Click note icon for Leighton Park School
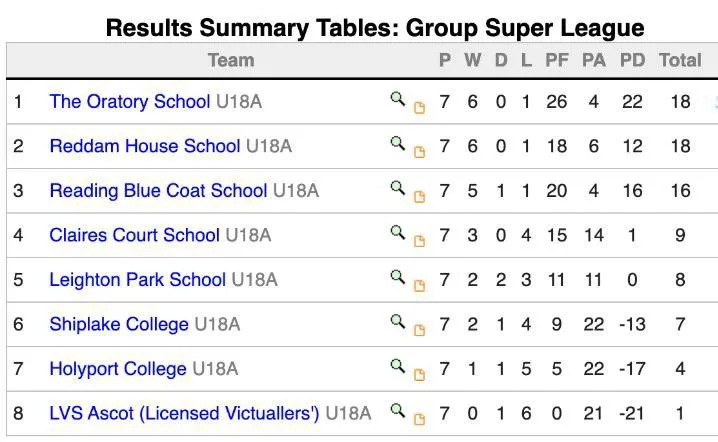 (x=419, y=286)
